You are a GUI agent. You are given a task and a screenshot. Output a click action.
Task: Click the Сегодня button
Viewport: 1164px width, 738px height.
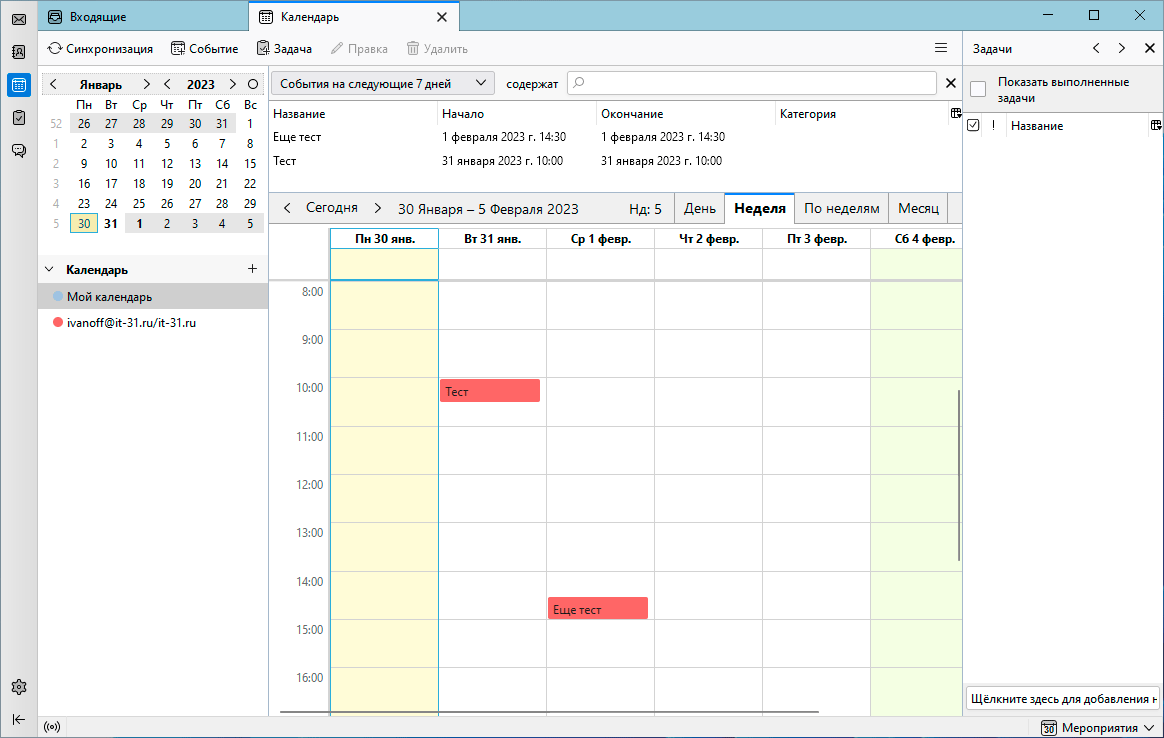(x=331, y=208)
